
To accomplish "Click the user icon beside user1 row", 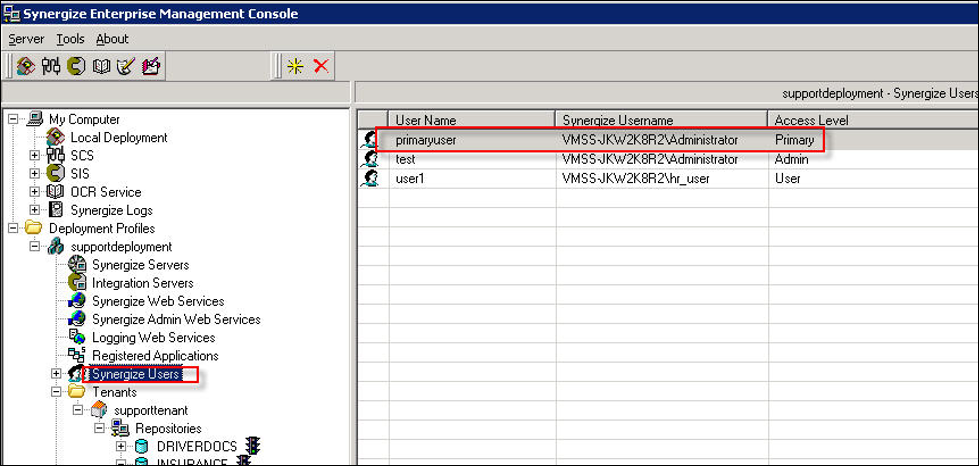I will point(370,178).
